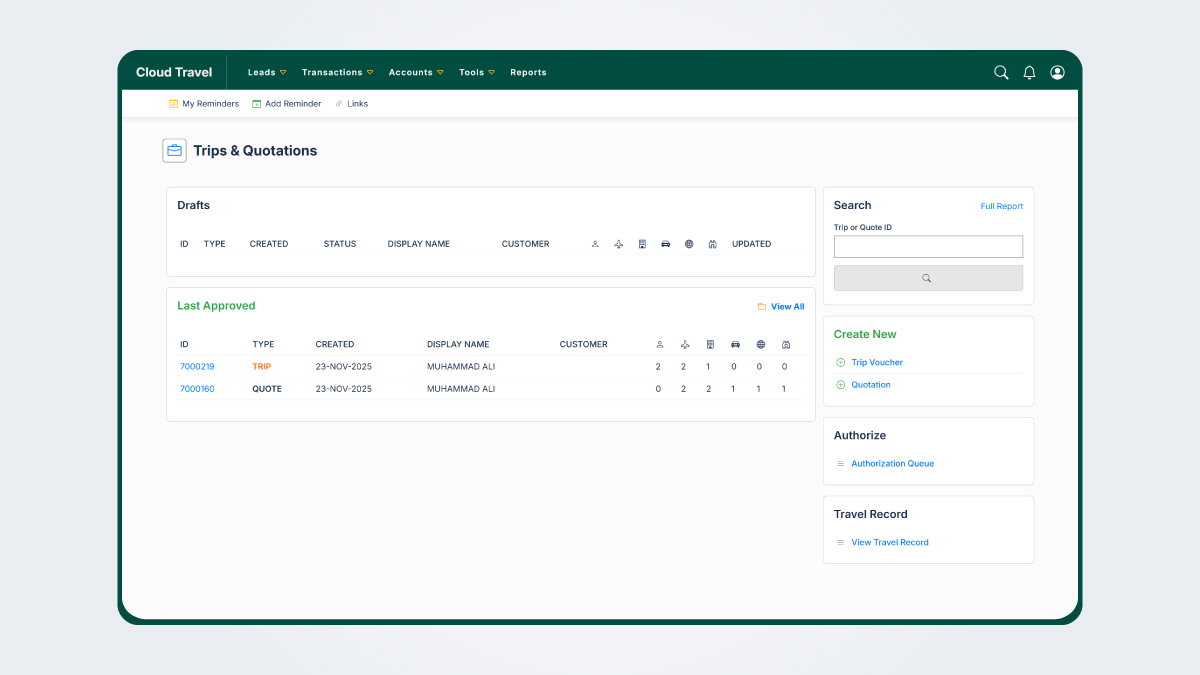Click the My Reminders calendar icon
This screenshot has width=1200, height=675.
pos(174,104)
